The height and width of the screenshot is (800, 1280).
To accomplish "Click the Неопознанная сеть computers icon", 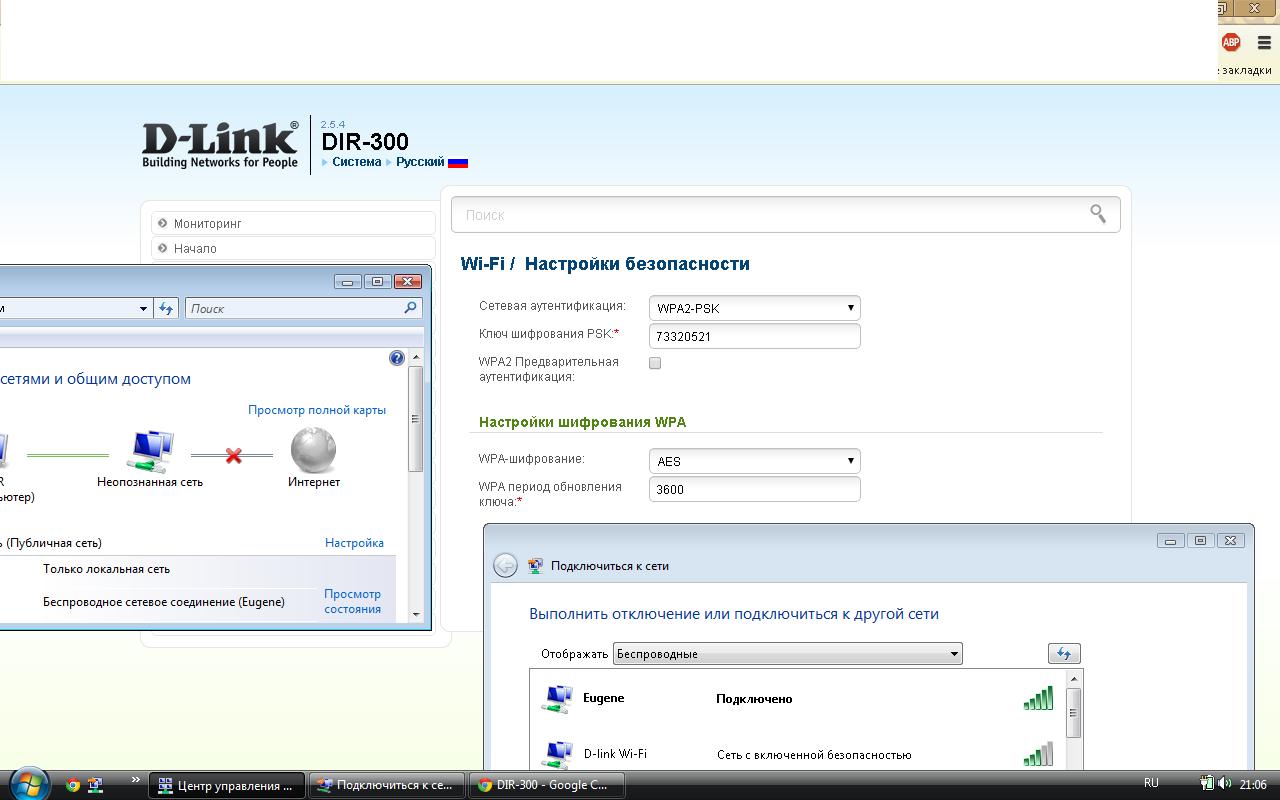I will tap(151, 451).
